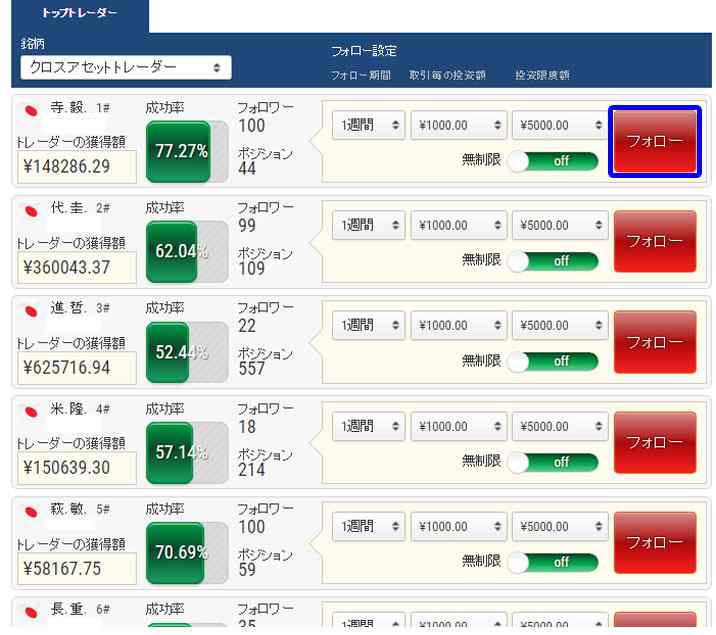Open the クロスアセットトレーダー 銘柄 dropdown
Image resolution: width=716 pixels, height=635 pixels.
point(126,68)
